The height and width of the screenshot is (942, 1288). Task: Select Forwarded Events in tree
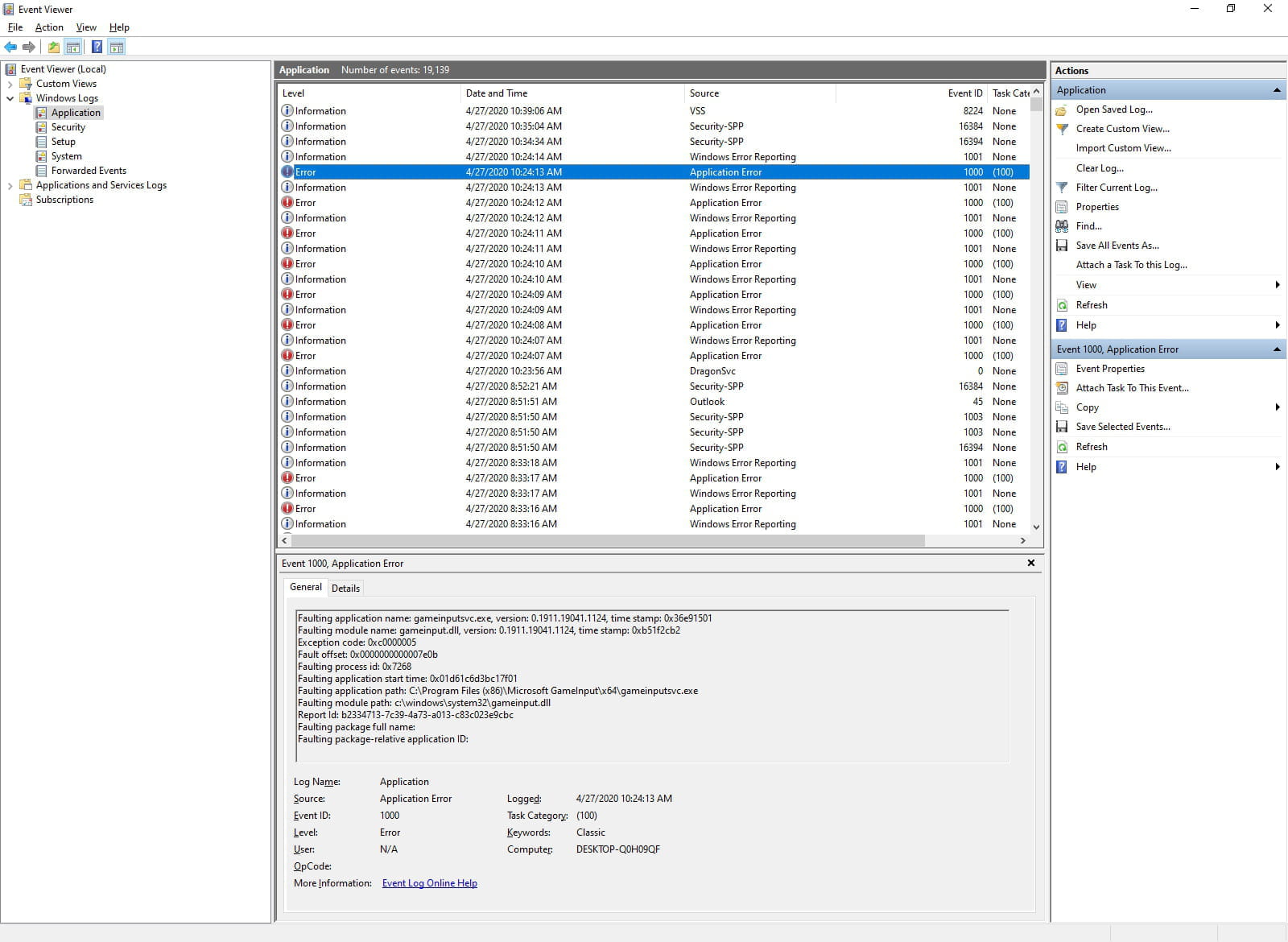coord(89,171)
